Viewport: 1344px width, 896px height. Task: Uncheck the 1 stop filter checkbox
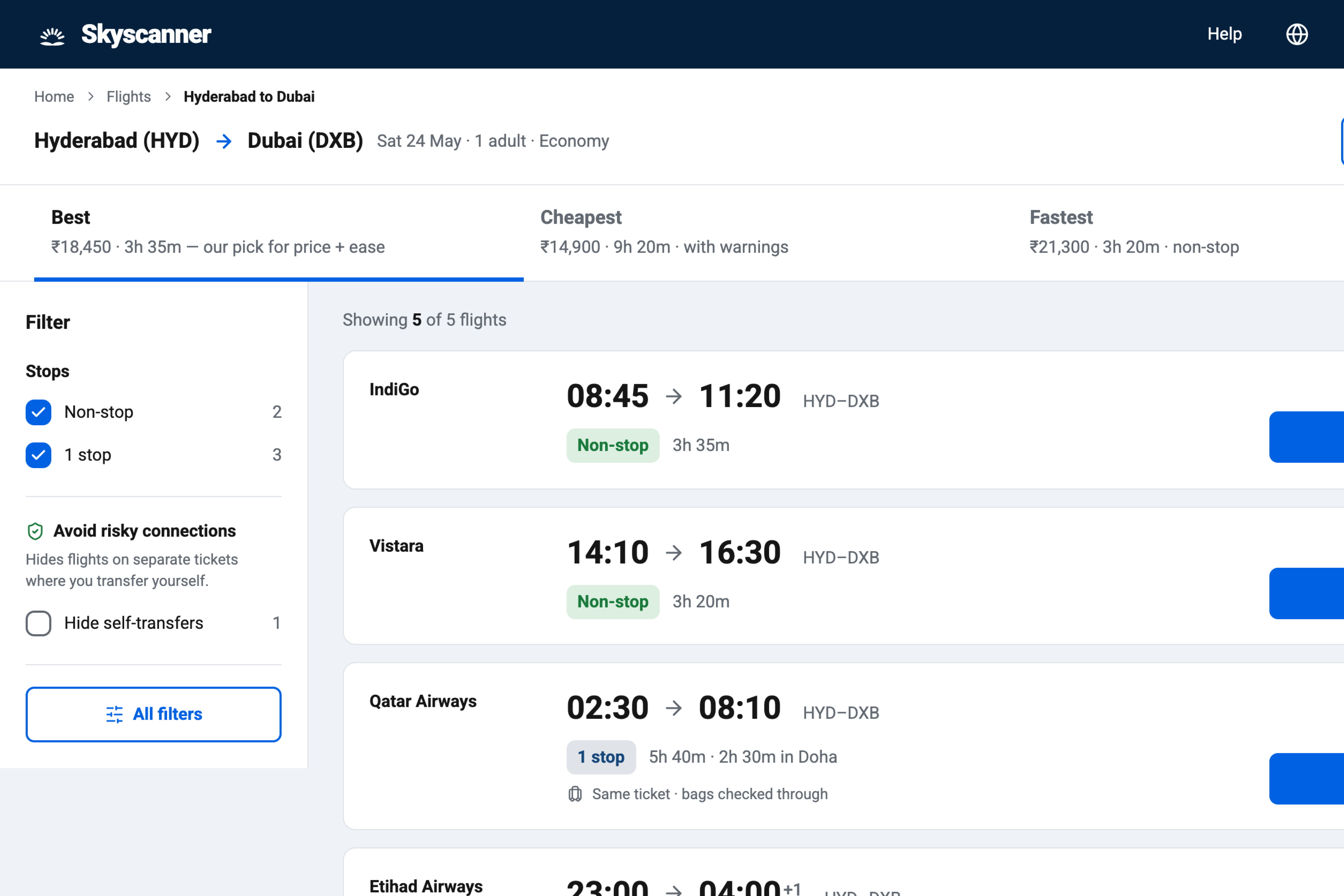point(38,455)
